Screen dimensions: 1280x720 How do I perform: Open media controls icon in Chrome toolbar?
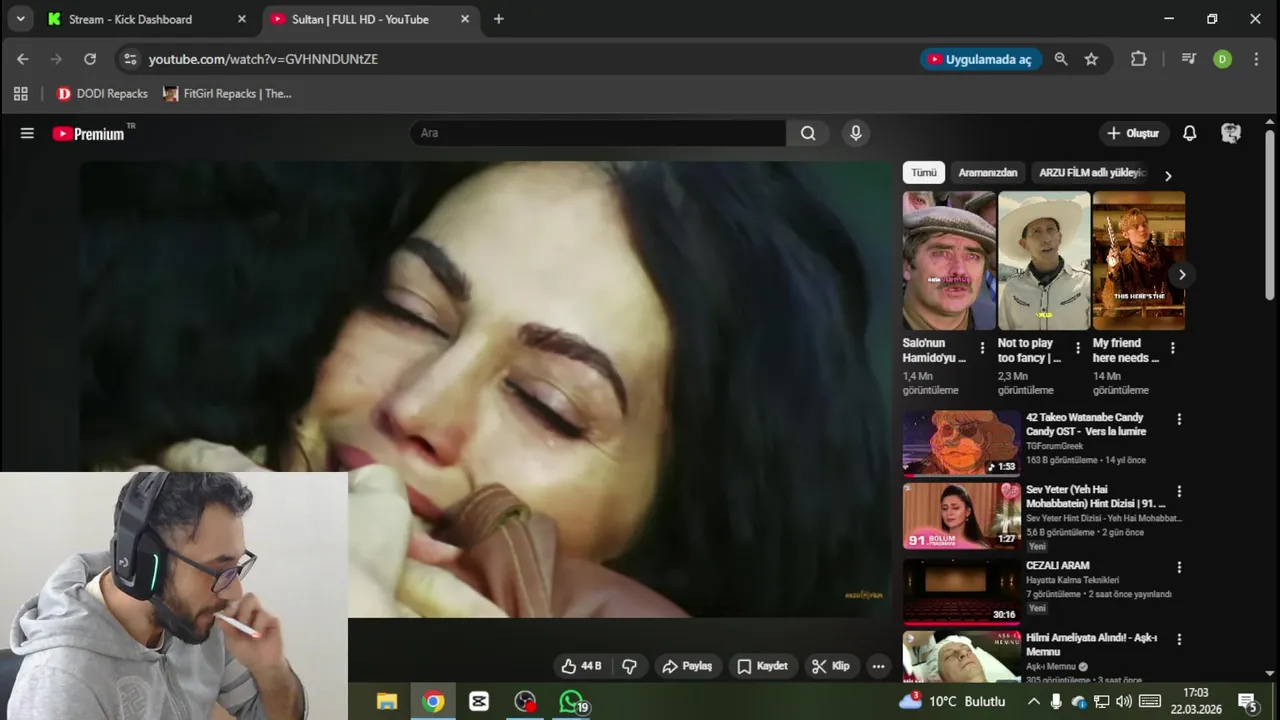pyautogui.click(x=1189, y=59)
